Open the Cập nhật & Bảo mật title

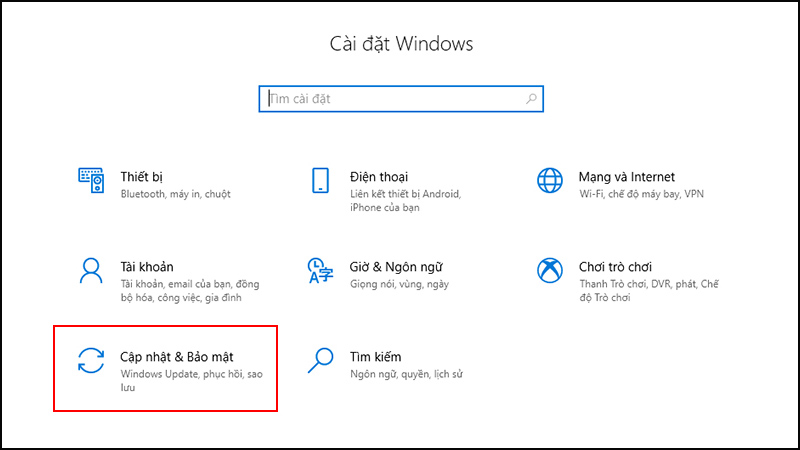point(177,357)
